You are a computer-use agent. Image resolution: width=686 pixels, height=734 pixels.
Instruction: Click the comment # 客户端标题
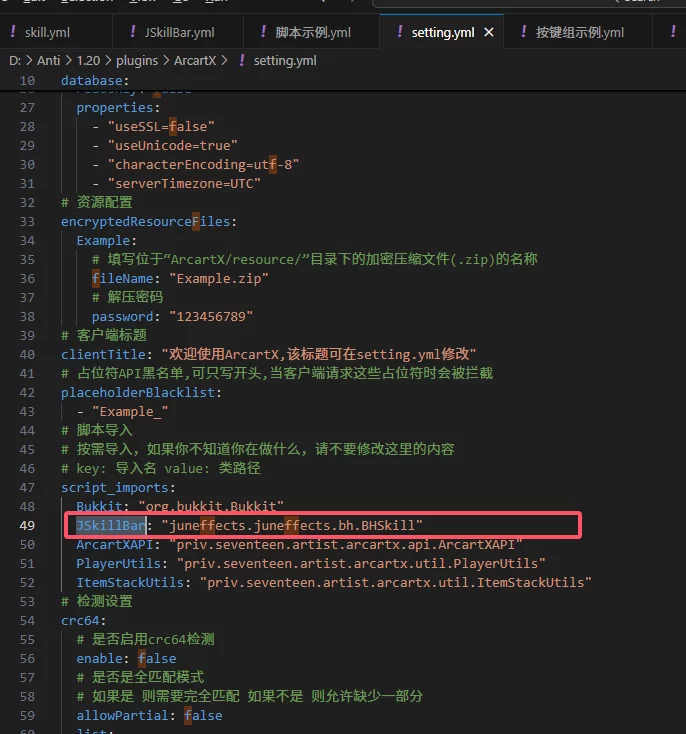tap(103, 335)
